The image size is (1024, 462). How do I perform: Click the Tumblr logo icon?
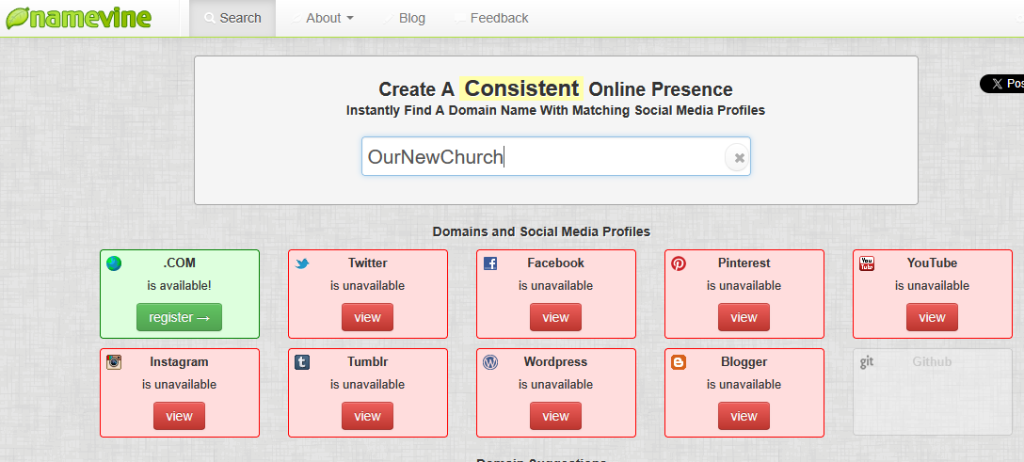click(302, 362)
